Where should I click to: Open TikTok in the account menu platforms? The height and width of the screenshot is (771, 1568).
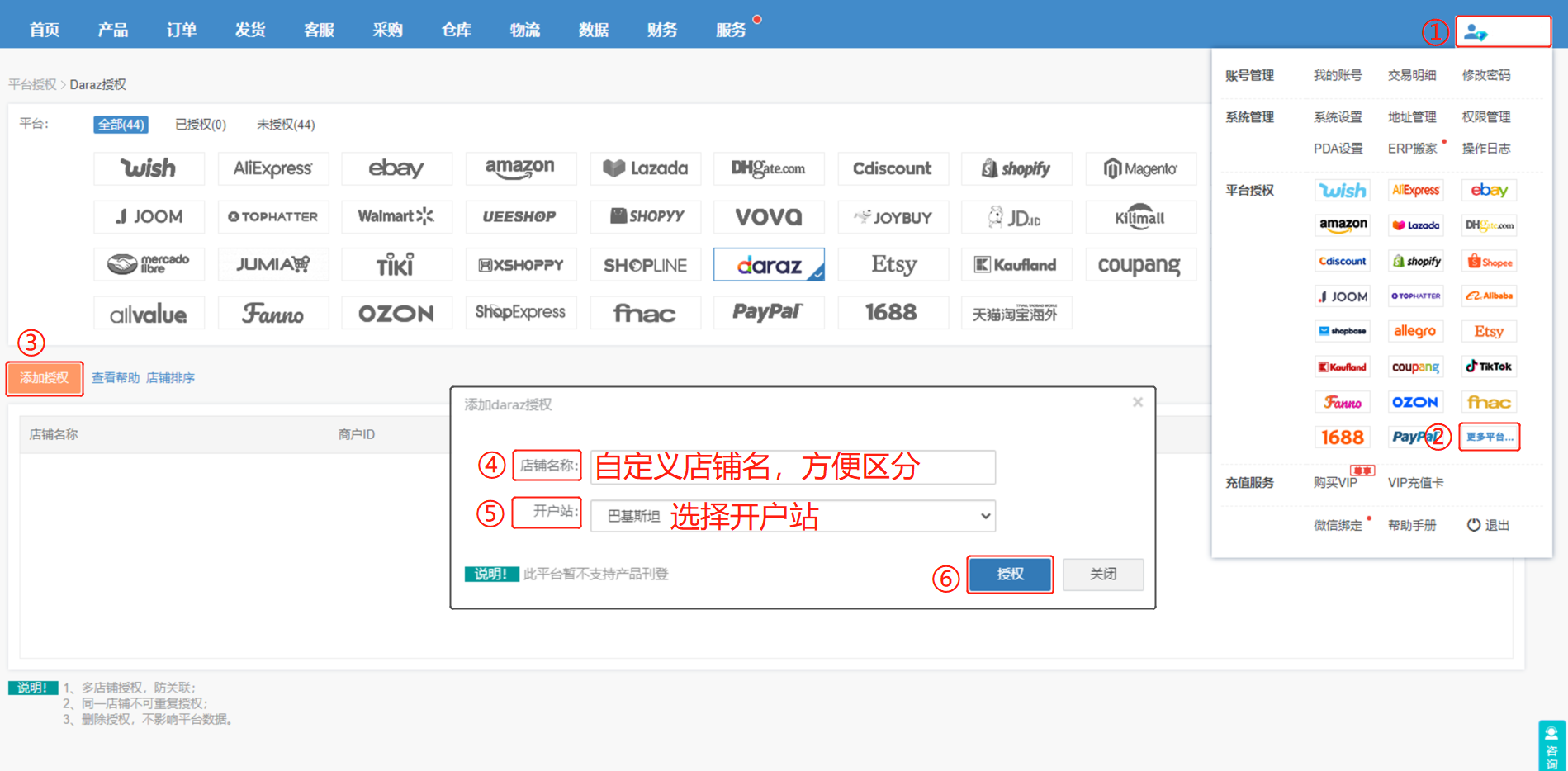coord(1490,367)
